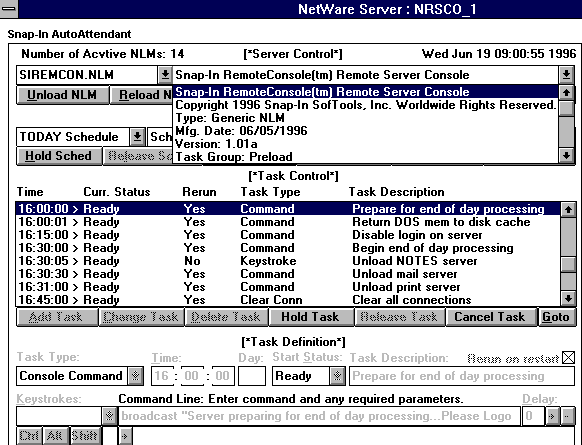Click the Hold Task button
The width and height of the screenshot is (582, 445).
pyautogui.click(x=310, y=317)
